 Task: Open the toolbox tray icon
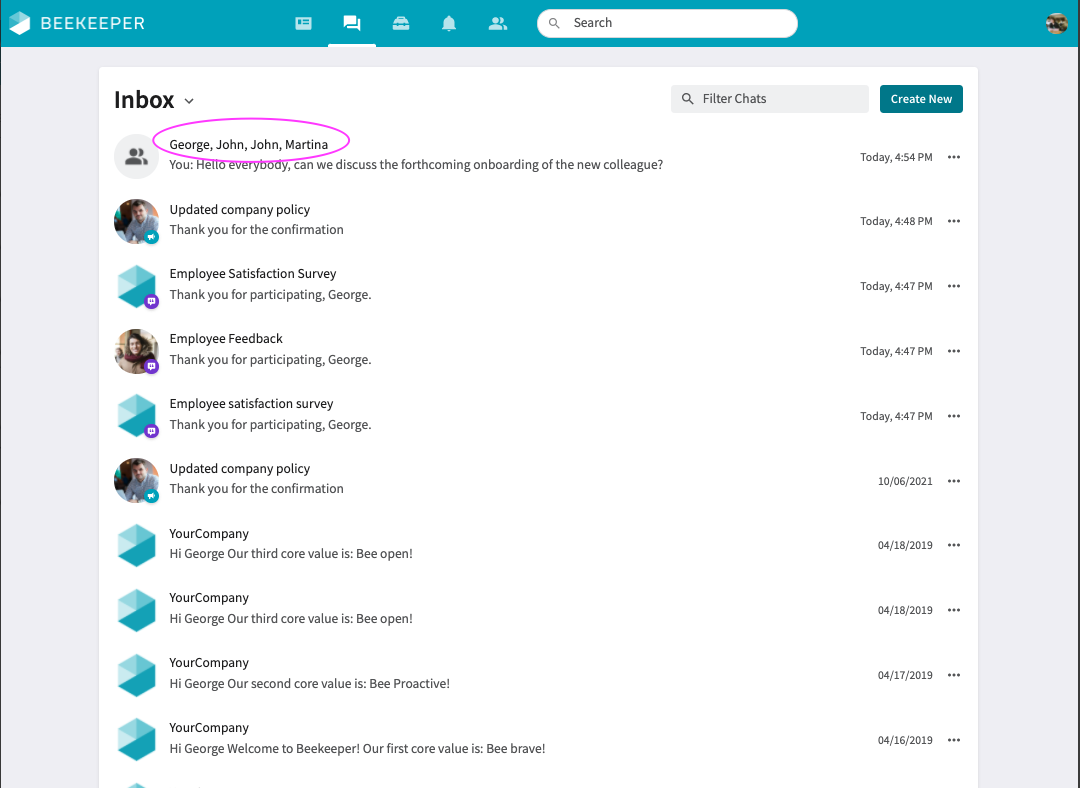click(x=401, y=23)
